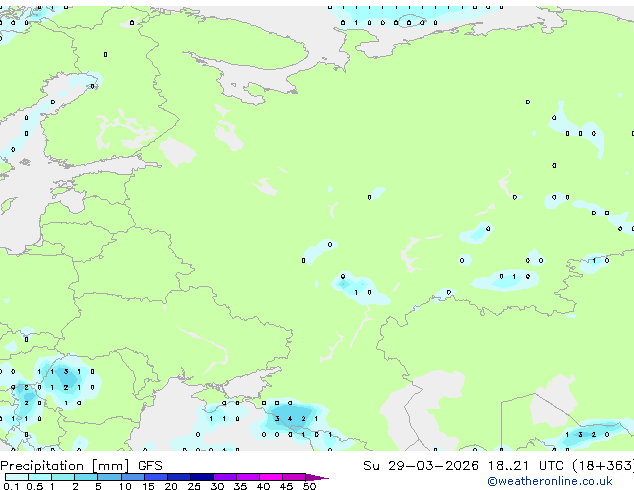Open the weatheronline.co.uk copyright link
Screen dimensions: 634x490
pyautogui.click(x=549, y=481)
